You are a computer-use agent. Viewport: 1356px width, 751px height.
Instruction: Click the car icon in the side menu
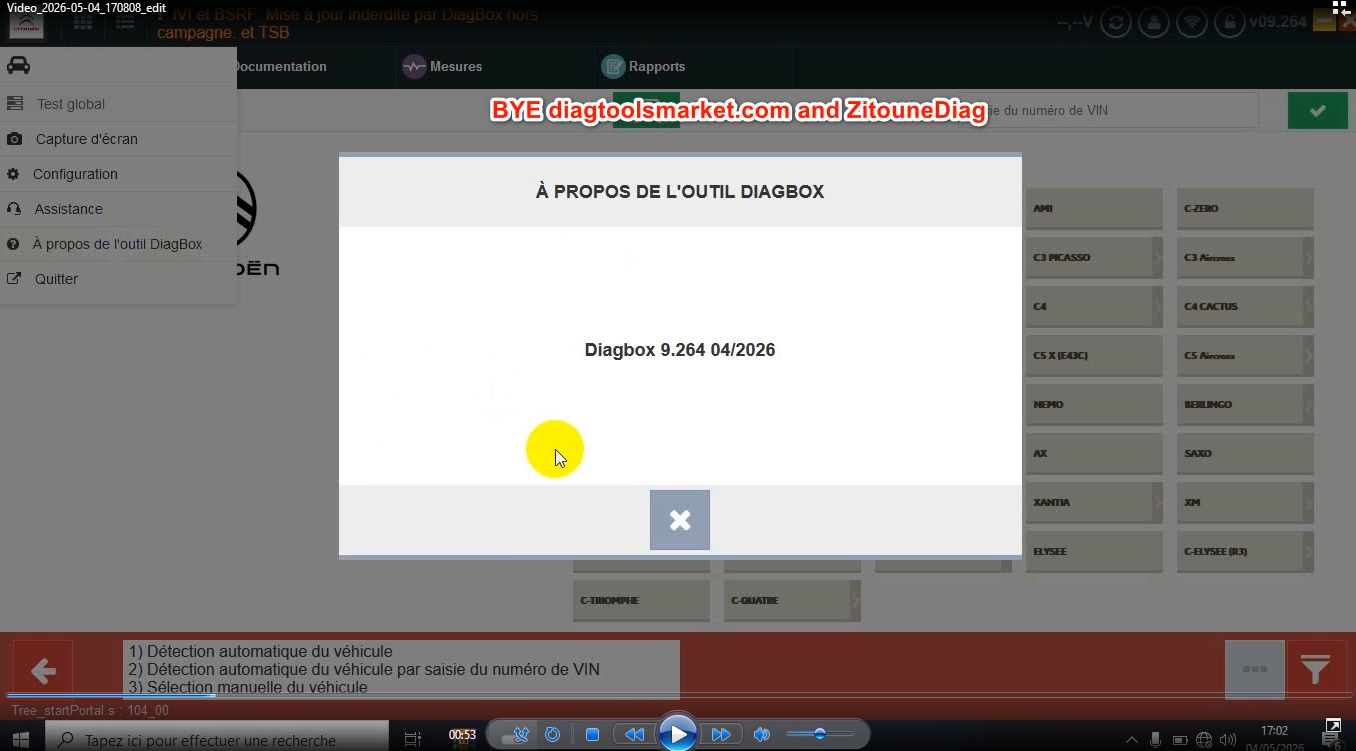[x=18, y=66]
